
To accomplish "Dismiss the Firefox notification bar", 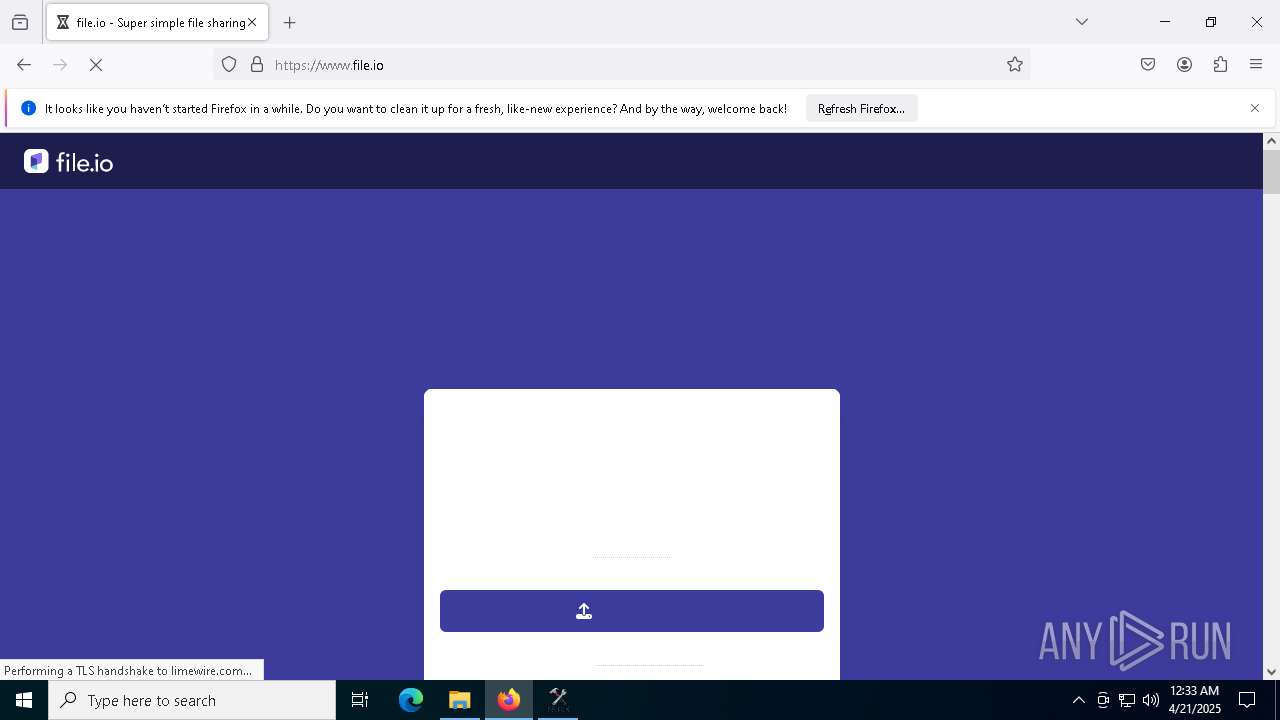I will click(1255, 108).
